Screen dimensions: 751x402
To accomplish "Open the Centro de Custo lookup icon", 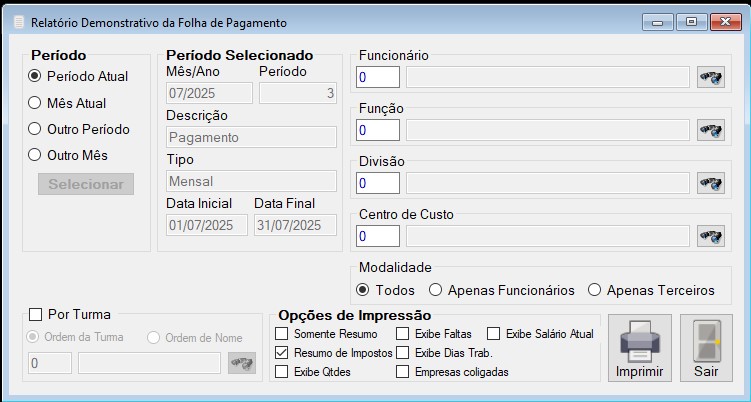I will (x=711, y=236).
